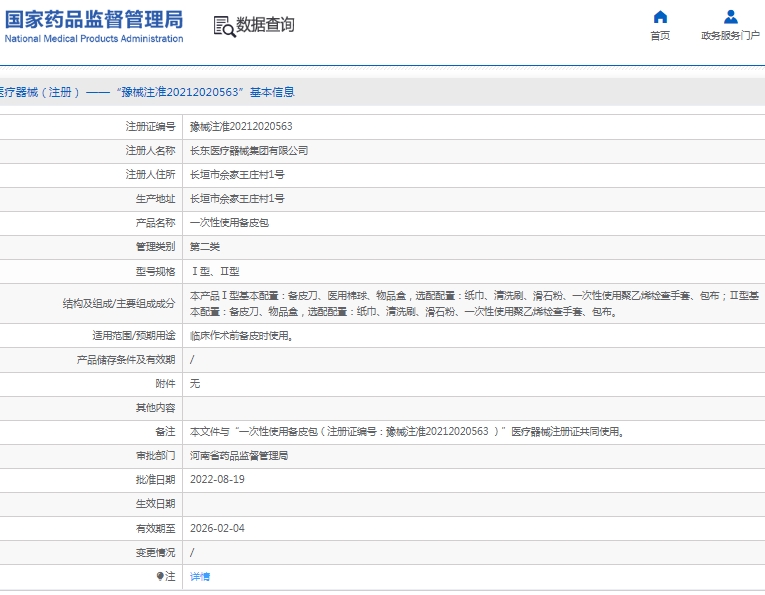Image resolution: width=765 pixels, height=595 pixels.
Task: Select the 注册人住所 address value
Action: click(x=237, y=175)
